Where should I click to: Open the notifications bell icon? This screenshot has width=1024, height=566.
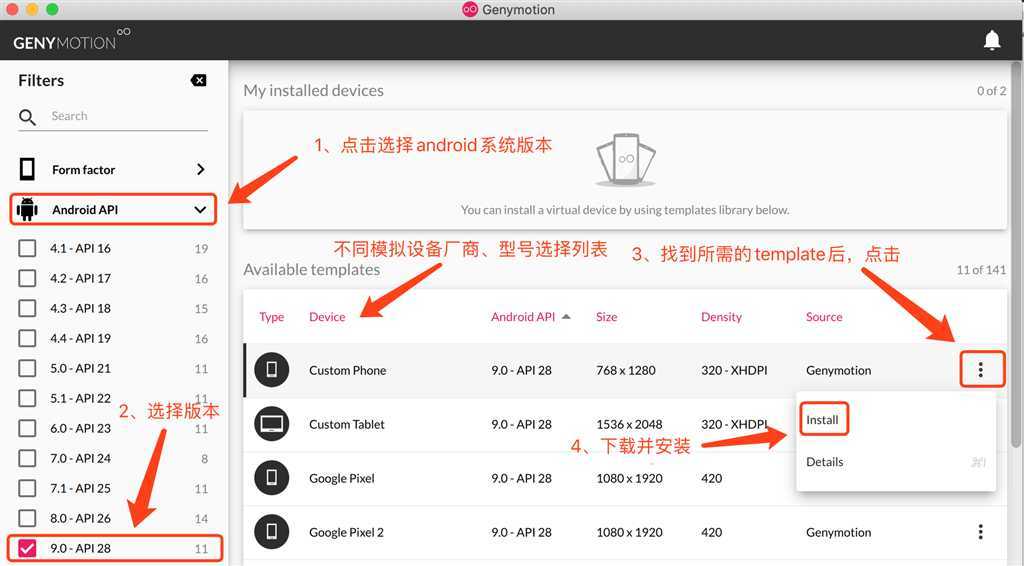pyautogui.click(x=992, y=40)
